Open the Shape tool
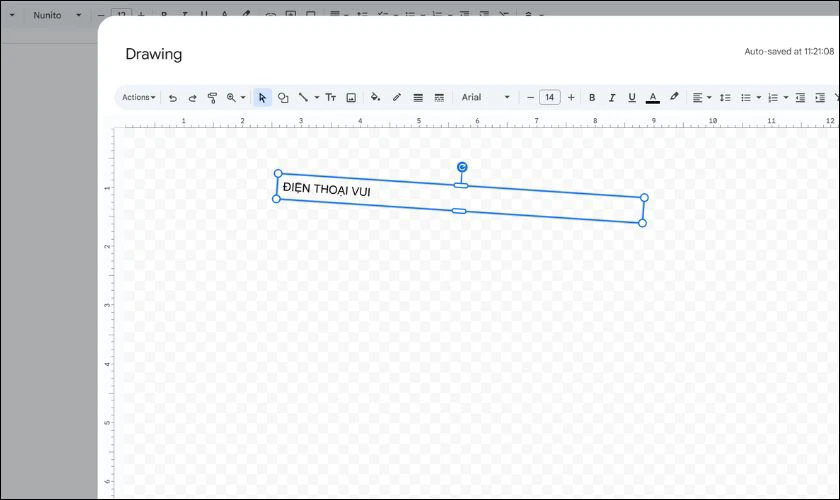 point(283,98)
